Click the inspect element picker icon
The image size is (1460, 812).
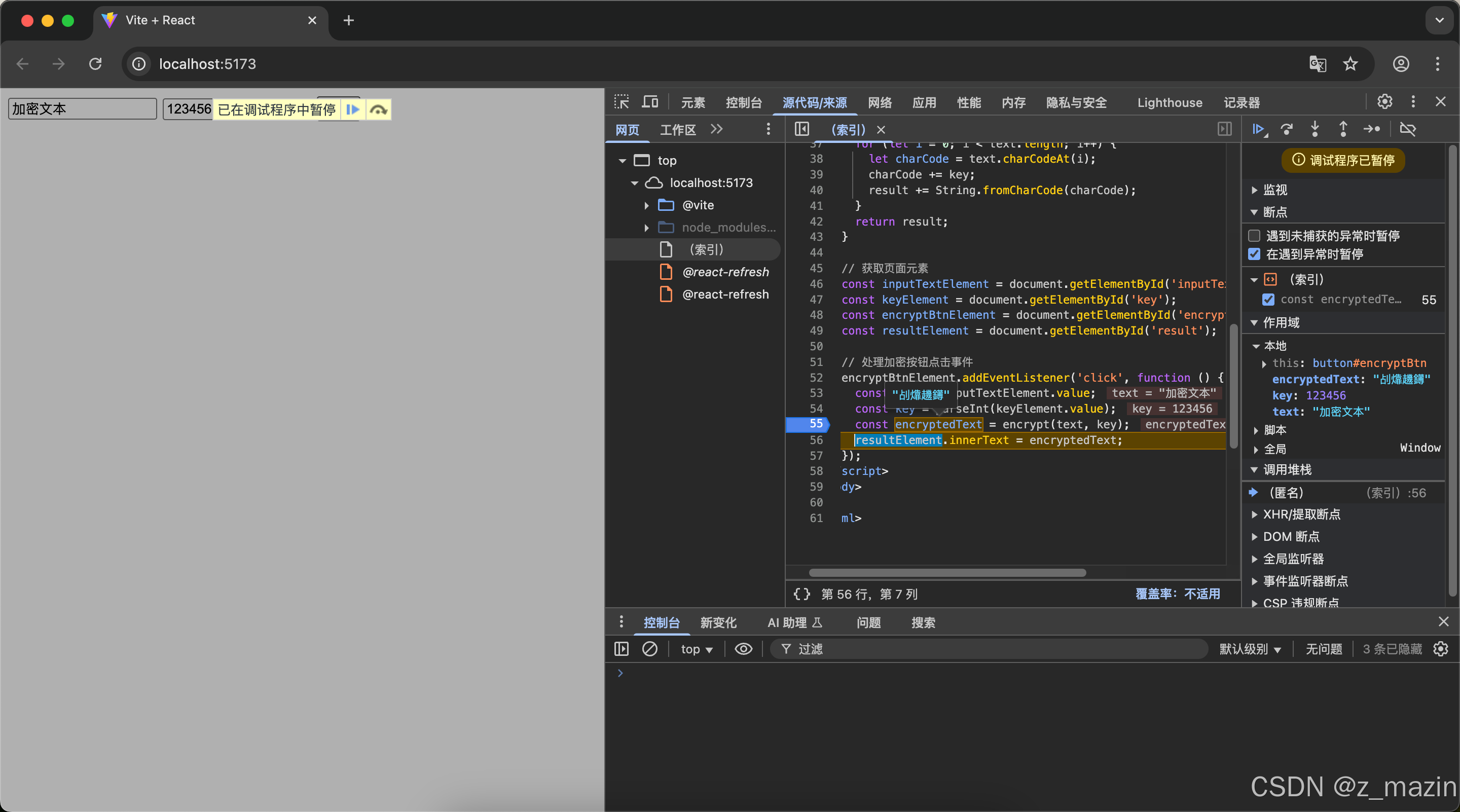click(x=622, y=102)
